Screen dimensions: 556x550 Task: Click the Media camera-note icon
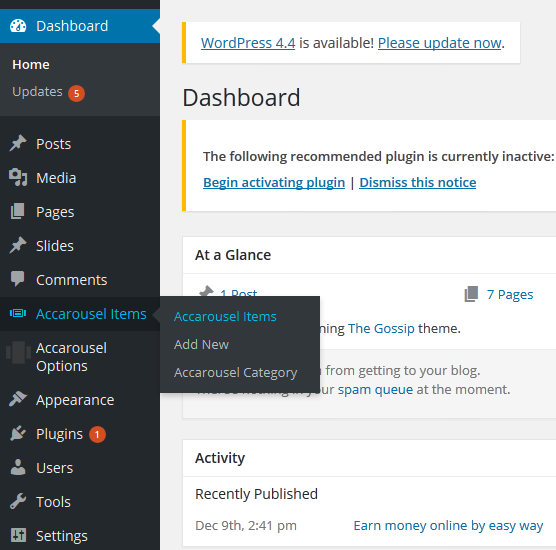18,177
